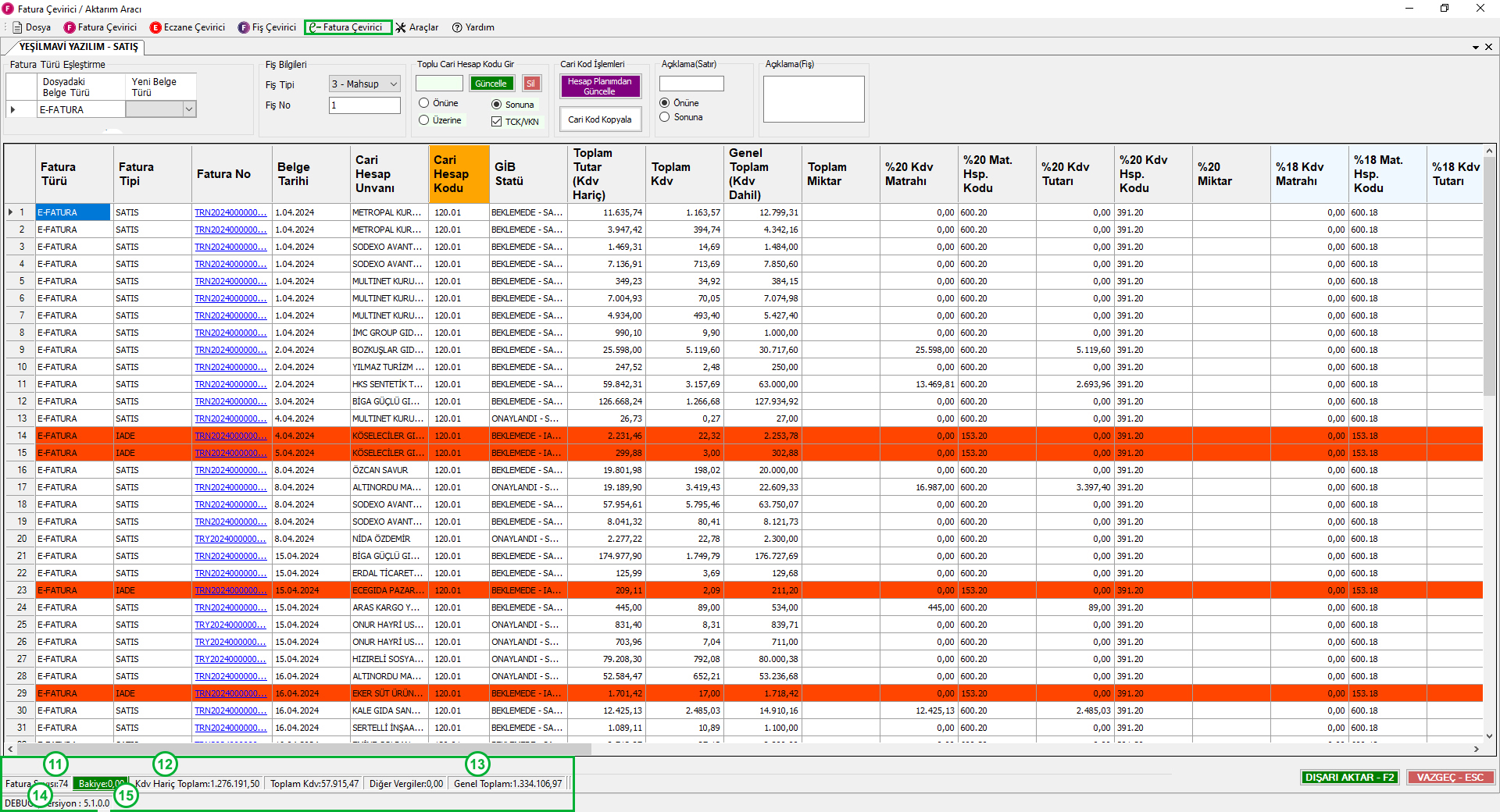Viewport: 1500px width, 812px height.
Task: Click the row indicator arrow of E-FATURA mapping row
Action: pyautogui.click(x=13, y=110)
